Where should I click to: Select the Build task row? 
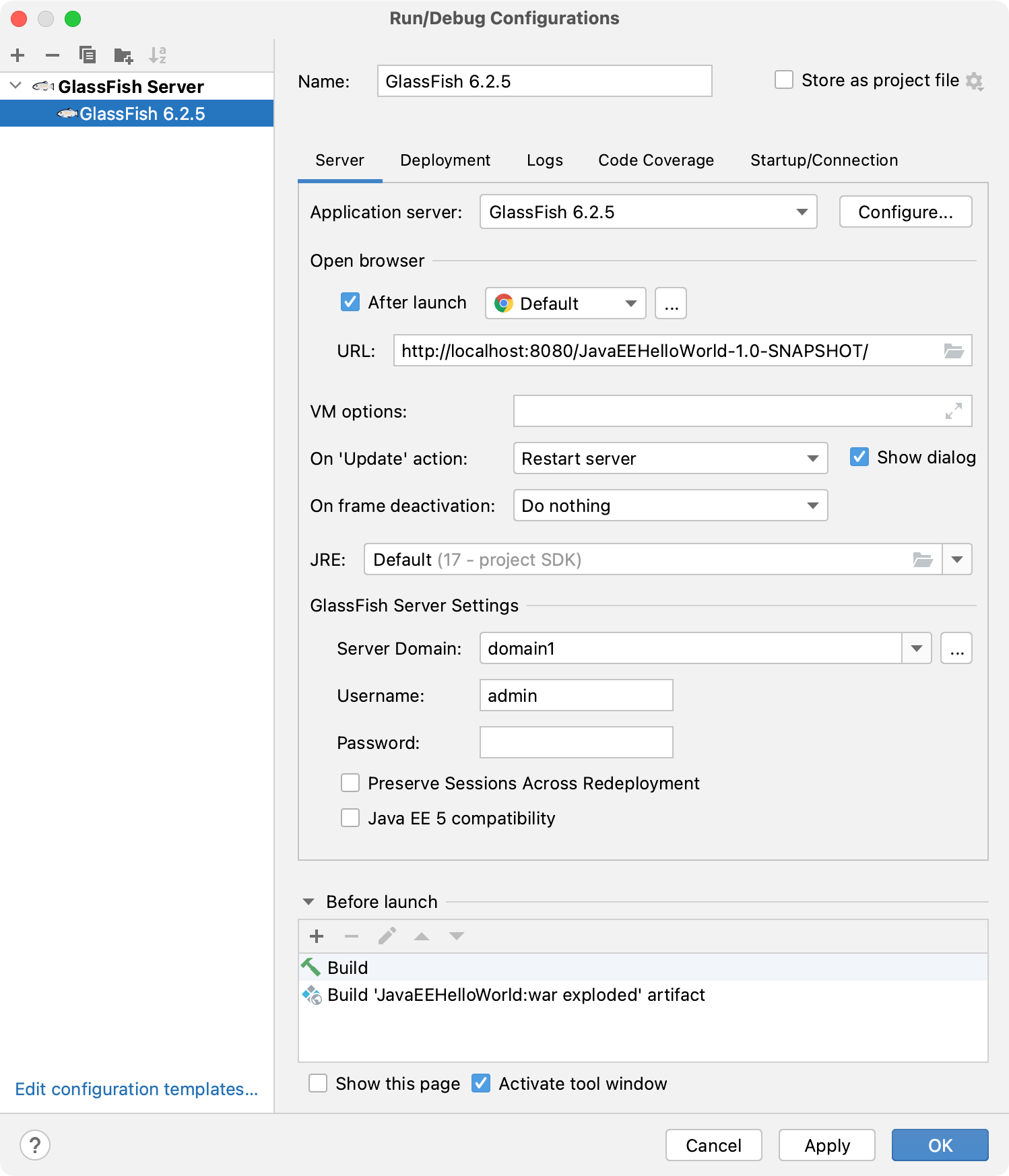(x=643, y=967)
